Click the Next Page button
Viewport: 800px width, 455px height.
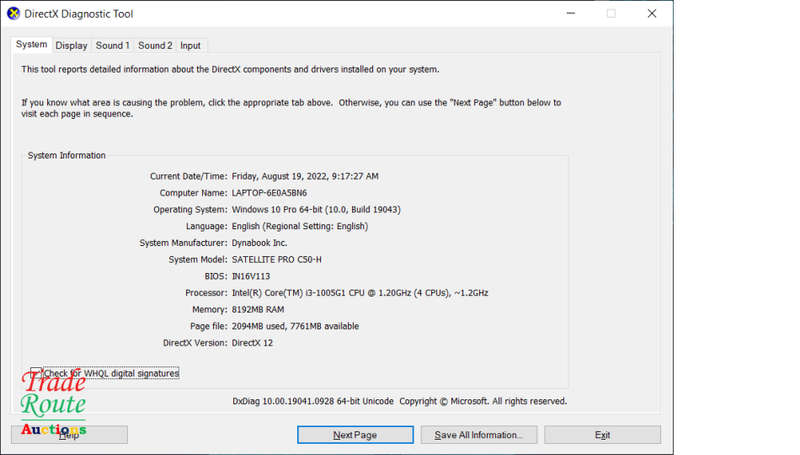(x=355, y=435)
